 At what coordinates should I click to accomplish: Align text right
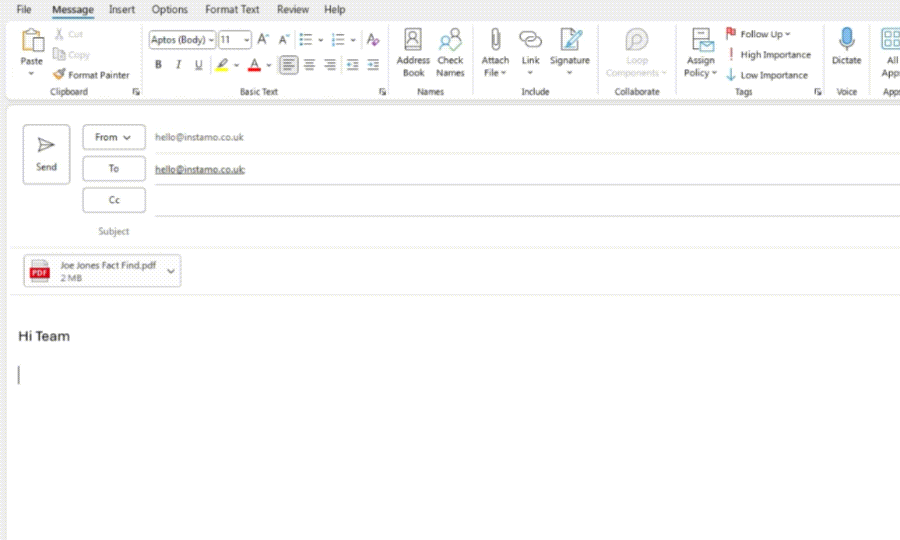(x=330, y=65)
